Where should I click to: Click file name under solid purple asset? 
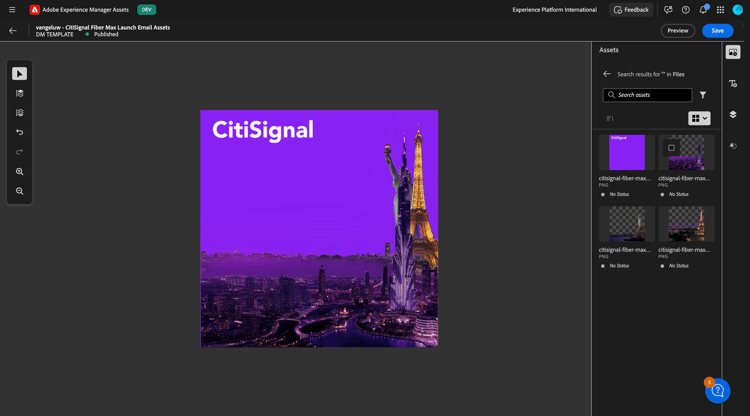[625, 178]
